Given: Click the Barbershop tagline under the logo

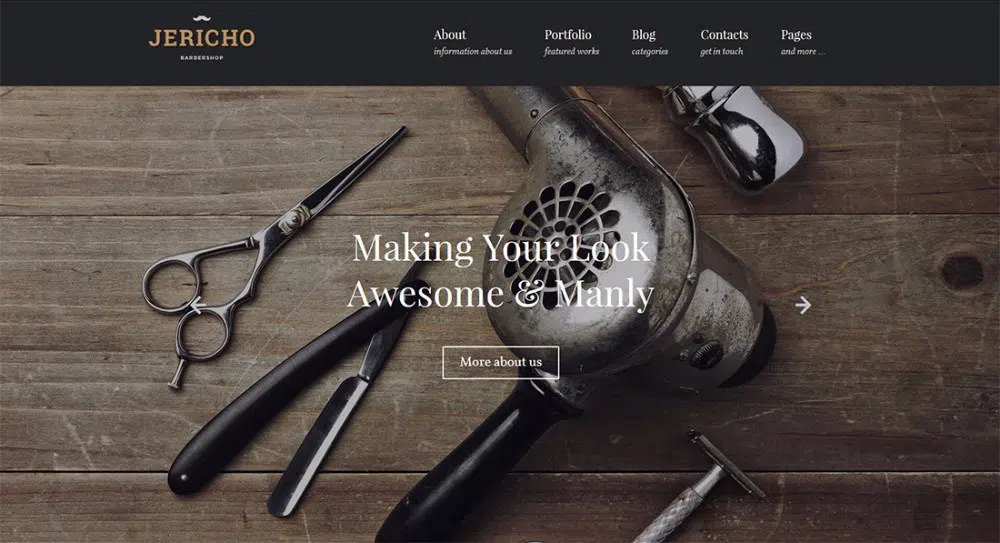Looking at the screenshot, I should [x=202, y=58].
